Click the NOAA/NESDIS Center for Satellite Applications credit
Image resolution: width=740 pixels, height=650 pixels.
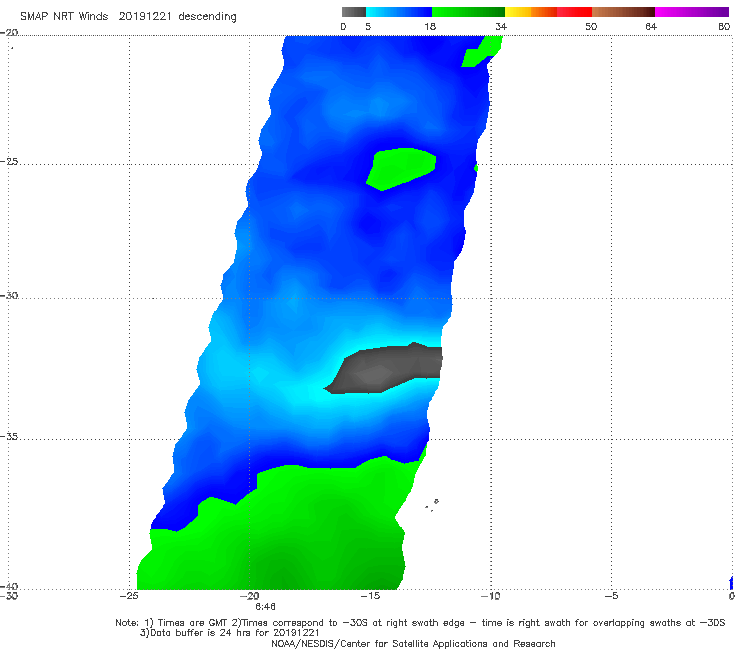click(x=413, y=643)
